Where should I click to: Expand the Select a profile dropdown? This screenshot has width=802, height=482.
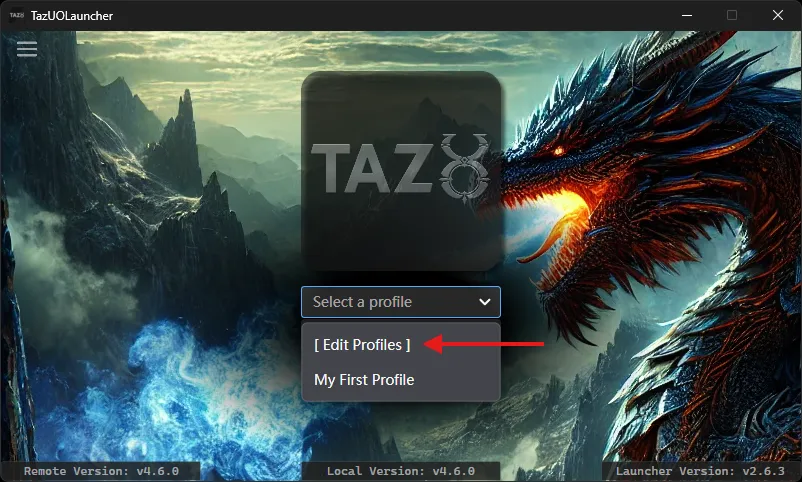(400, 302)
